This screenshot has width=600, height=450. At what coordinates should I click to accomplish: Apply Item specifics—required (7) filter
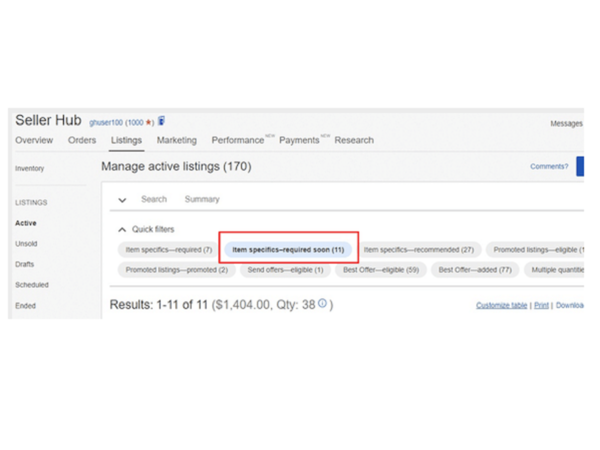[x=169, y=250]
